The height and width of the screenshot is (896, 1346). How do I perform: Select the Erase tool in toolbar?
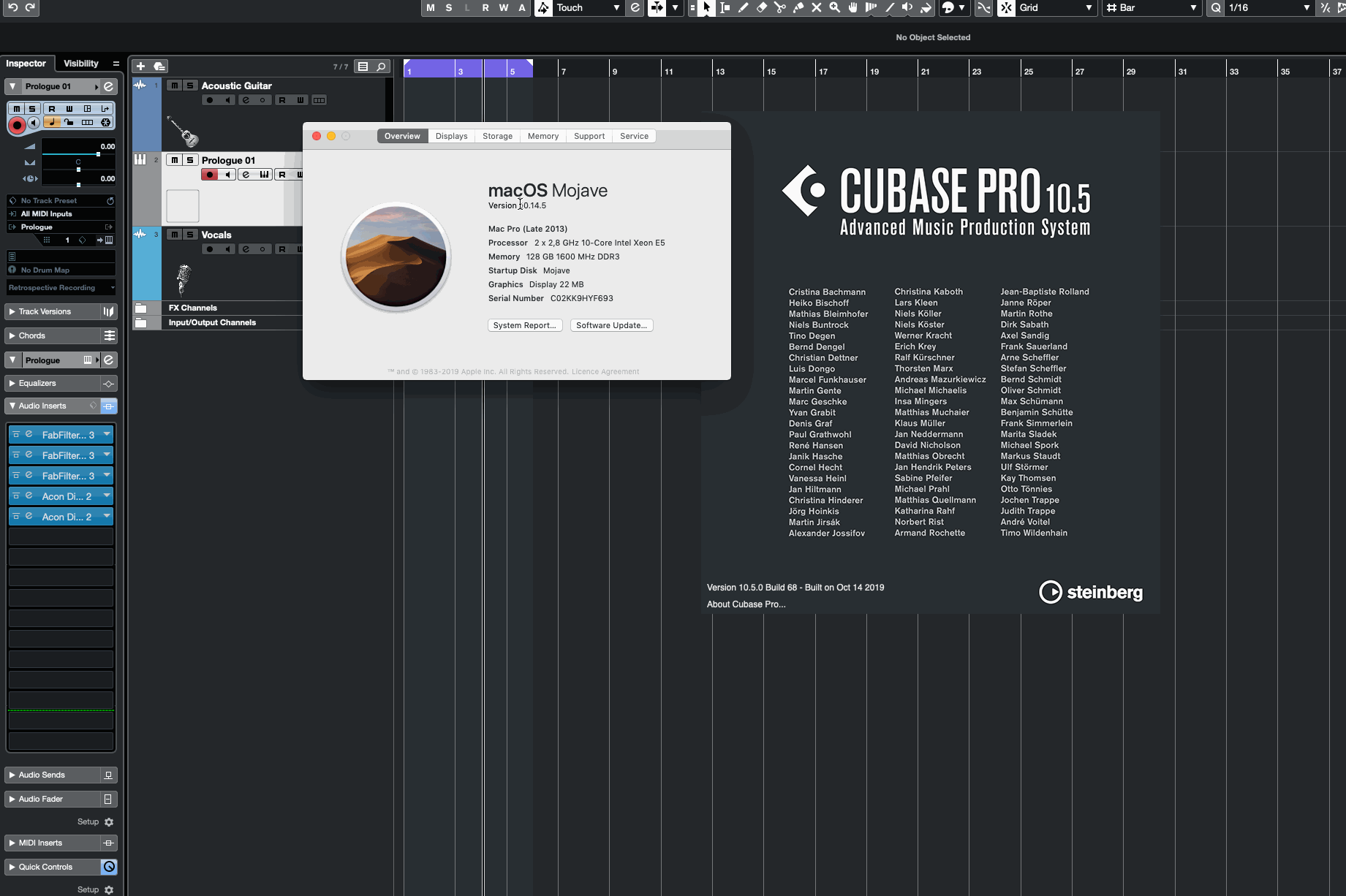pyautogui.click(x=761, y=7)
